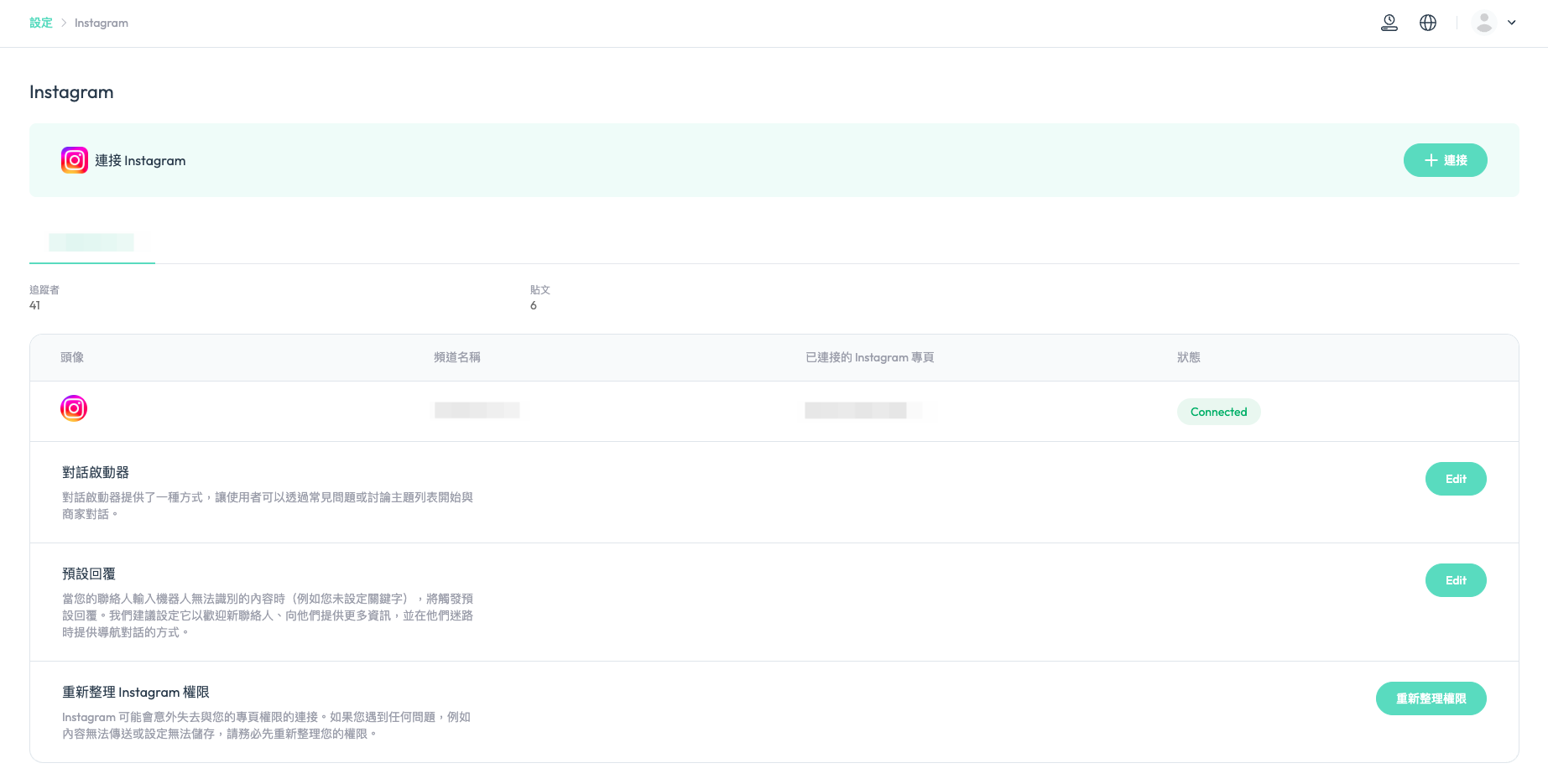Click the Instagram avatar icon in table row
Screen dimensions: 1548x784
[74, 408]
